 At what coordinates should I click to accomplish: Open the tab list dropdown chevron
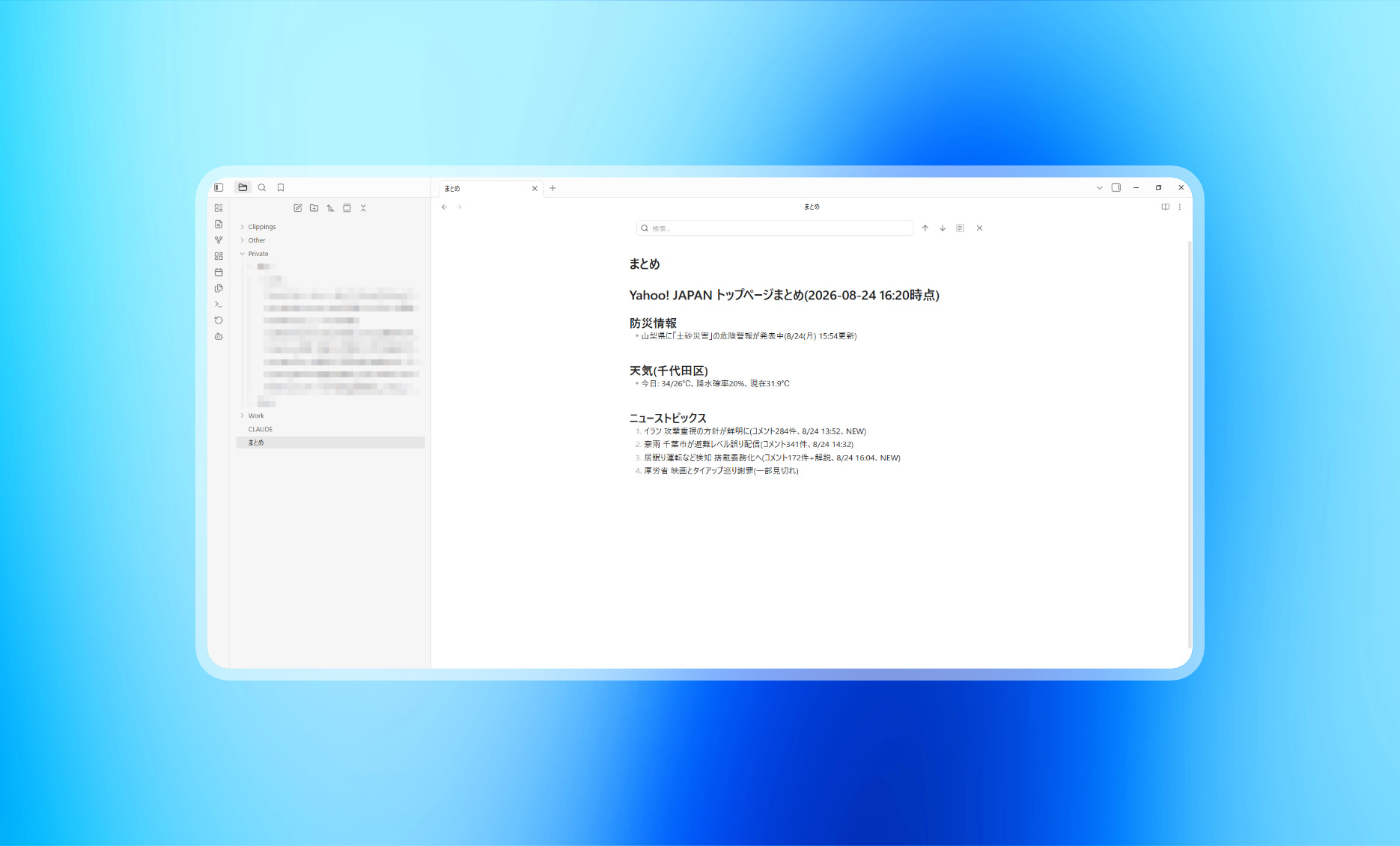(x=1099, y=188)
